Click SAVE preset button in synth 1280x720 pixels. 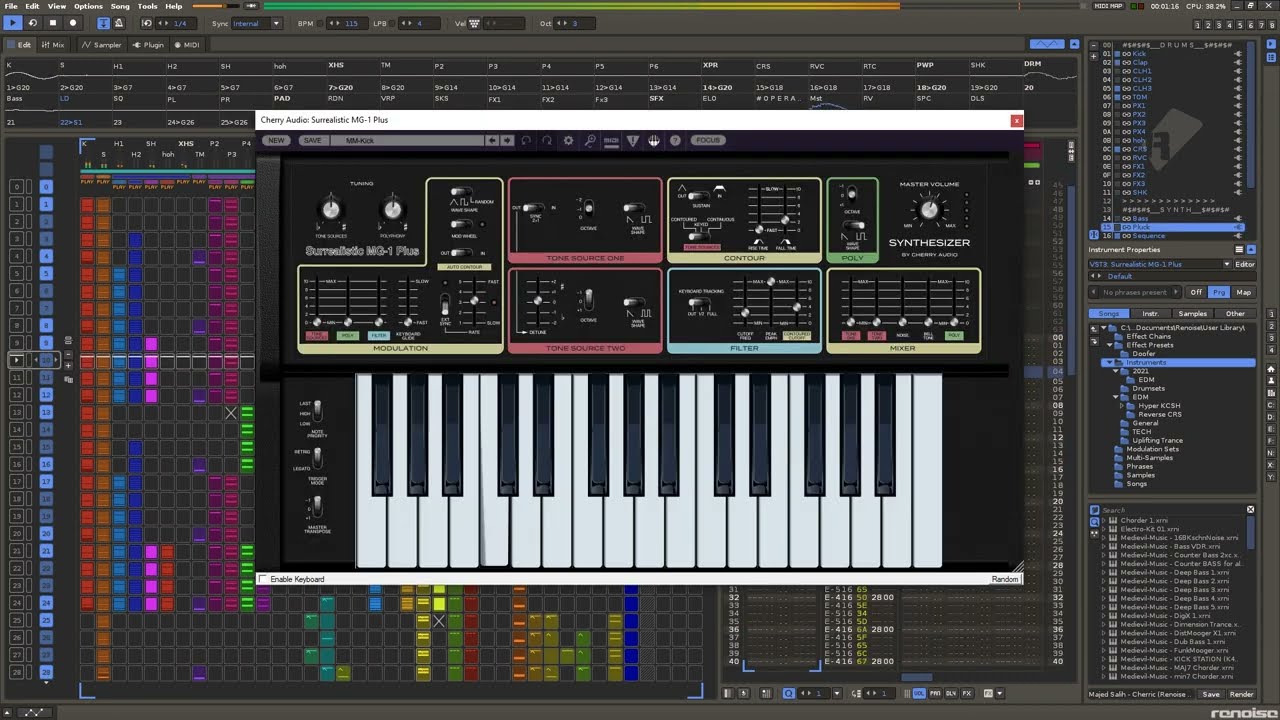[x=313, y=140]
